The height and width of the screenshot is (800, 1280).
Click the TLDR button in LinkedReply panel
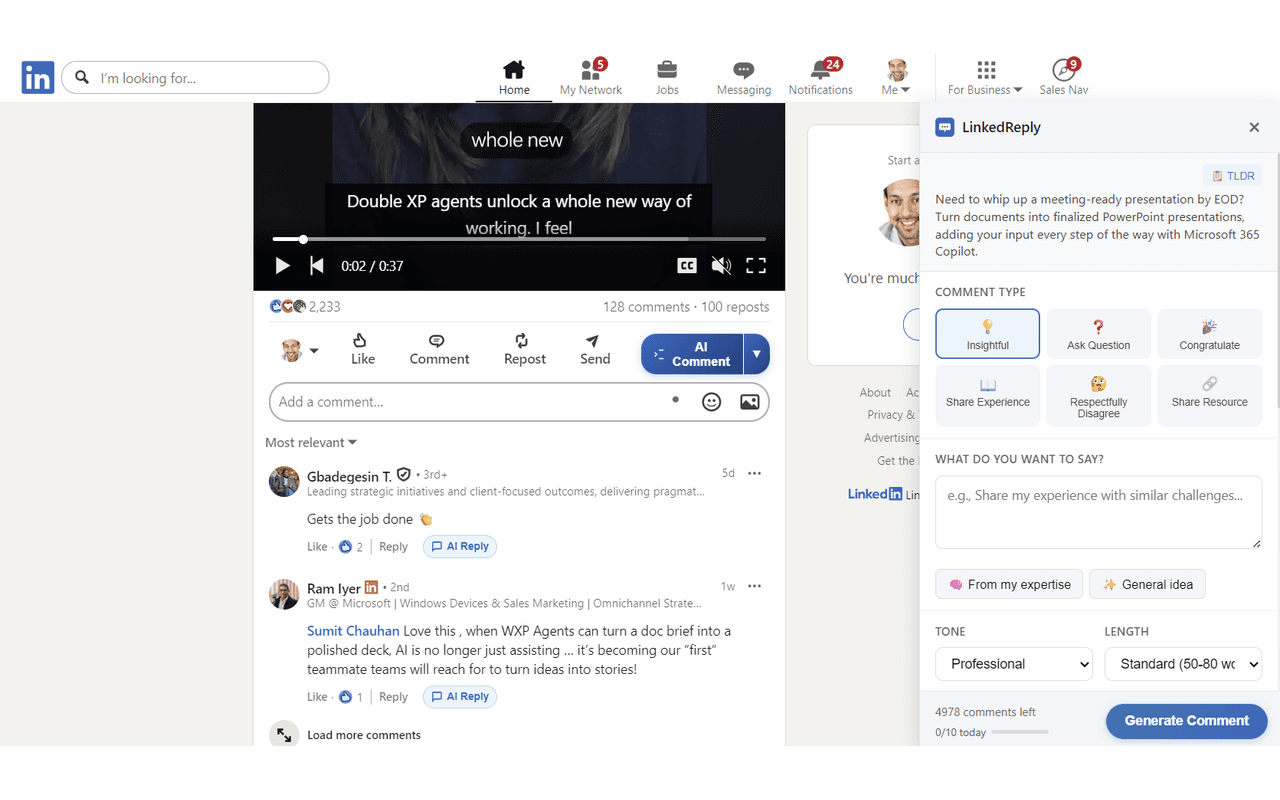pyautogui.click(x=1232, y=175)
